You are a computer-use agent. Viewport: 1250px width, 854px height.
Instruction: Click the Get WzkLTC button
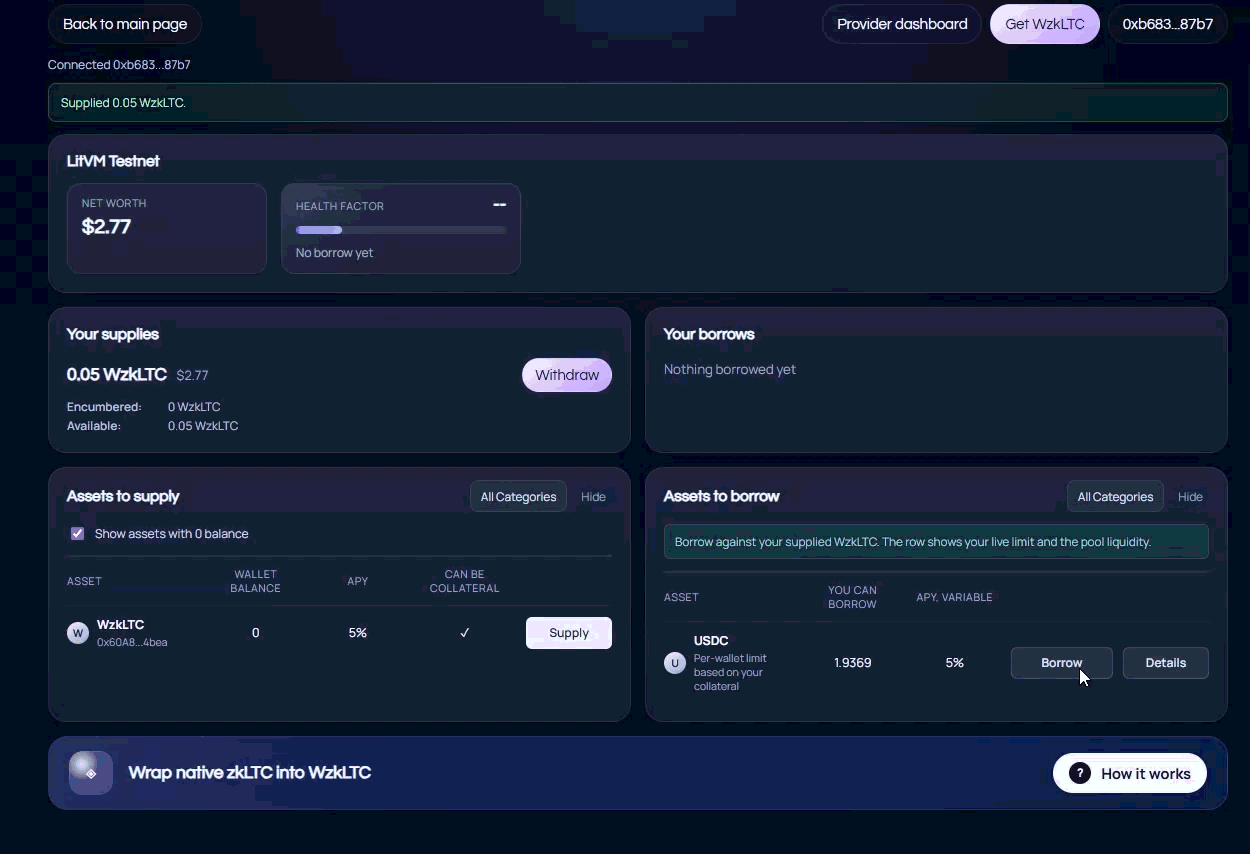[1044, 24]
